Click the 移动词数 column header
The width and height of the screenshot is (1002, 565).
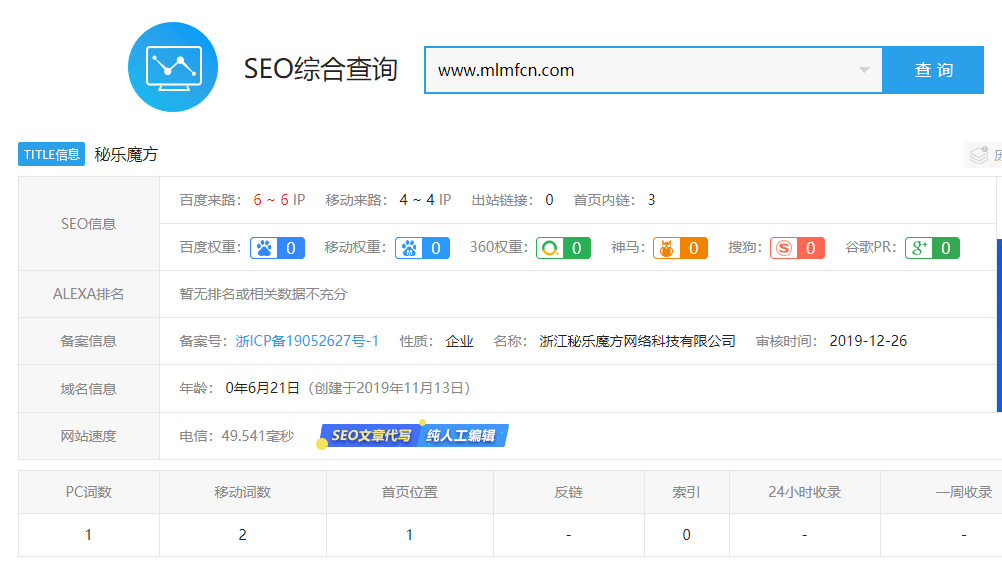coord(243,492)
